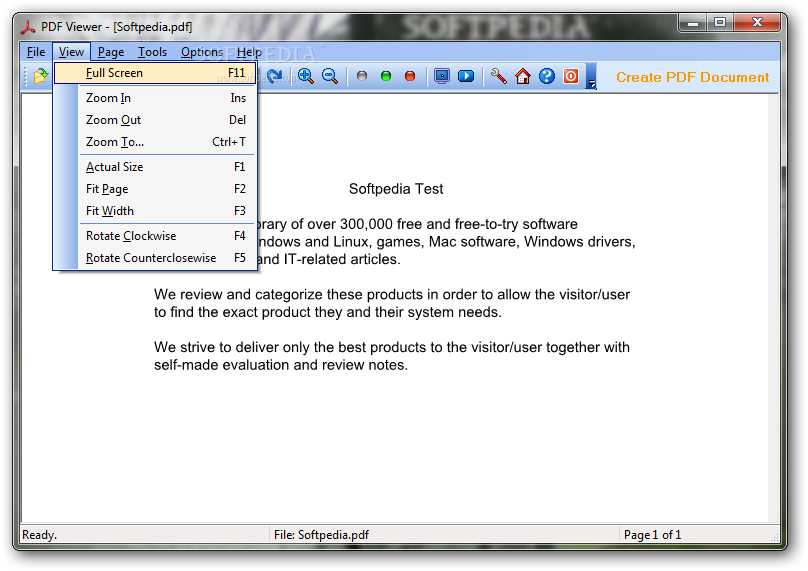Screen dimensions: 808x571
Task: Click the gray round toolbar button
Action: pyautogui.click(x=362, y=76)
